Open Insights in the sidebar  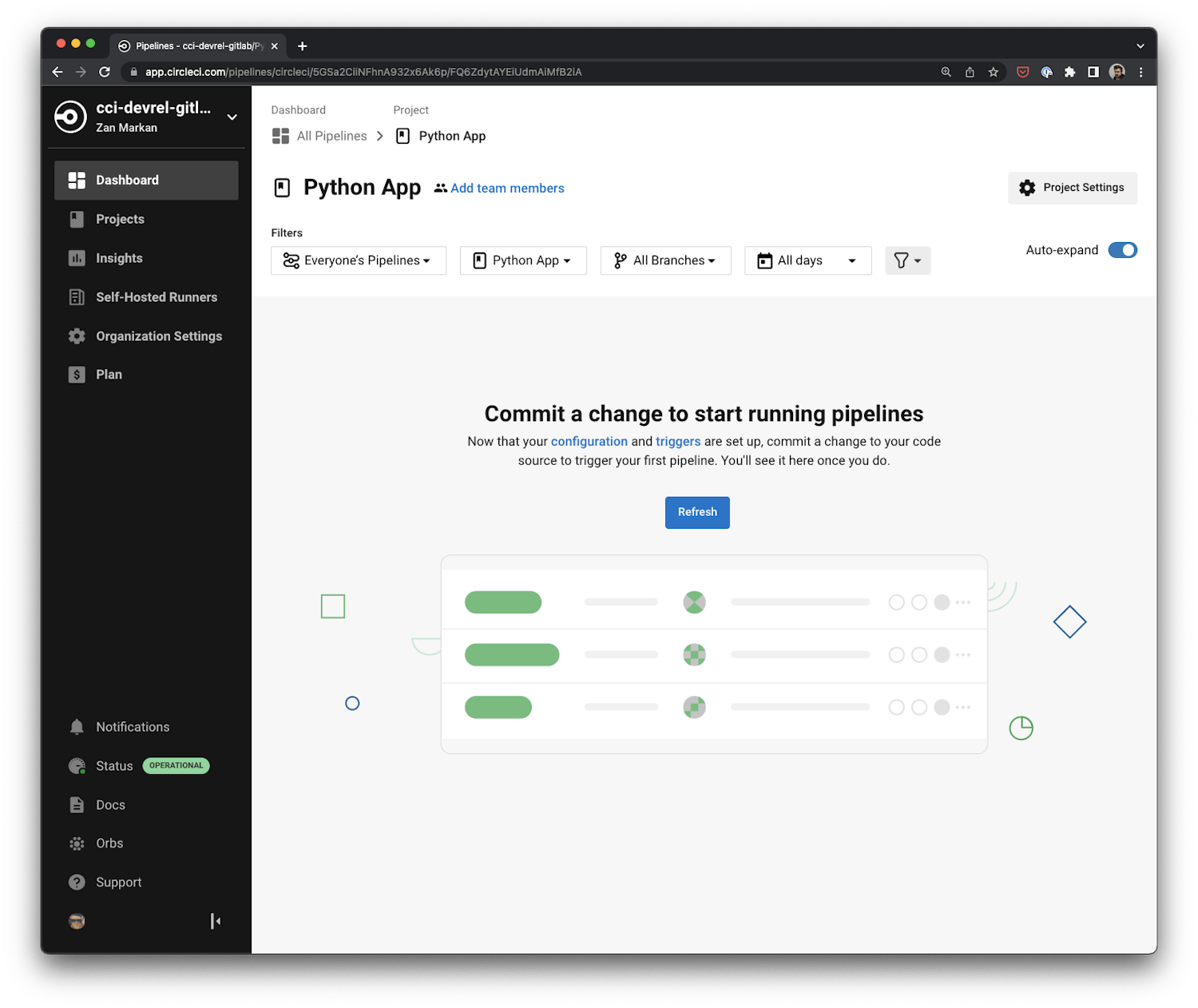[x=119, y=258]
